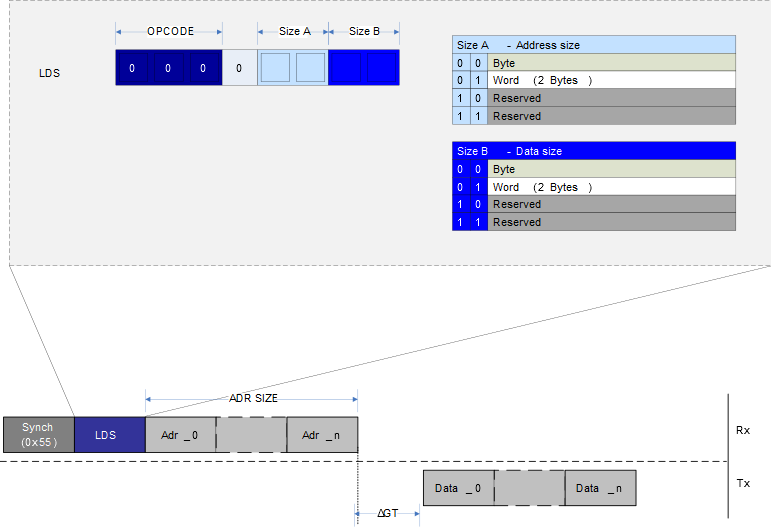Image resolution: width=771 pixels, height=527 pixels.
Task: Click the ADR SIZE dimension label
Action: pyautogui.click(x=253, y=398)
